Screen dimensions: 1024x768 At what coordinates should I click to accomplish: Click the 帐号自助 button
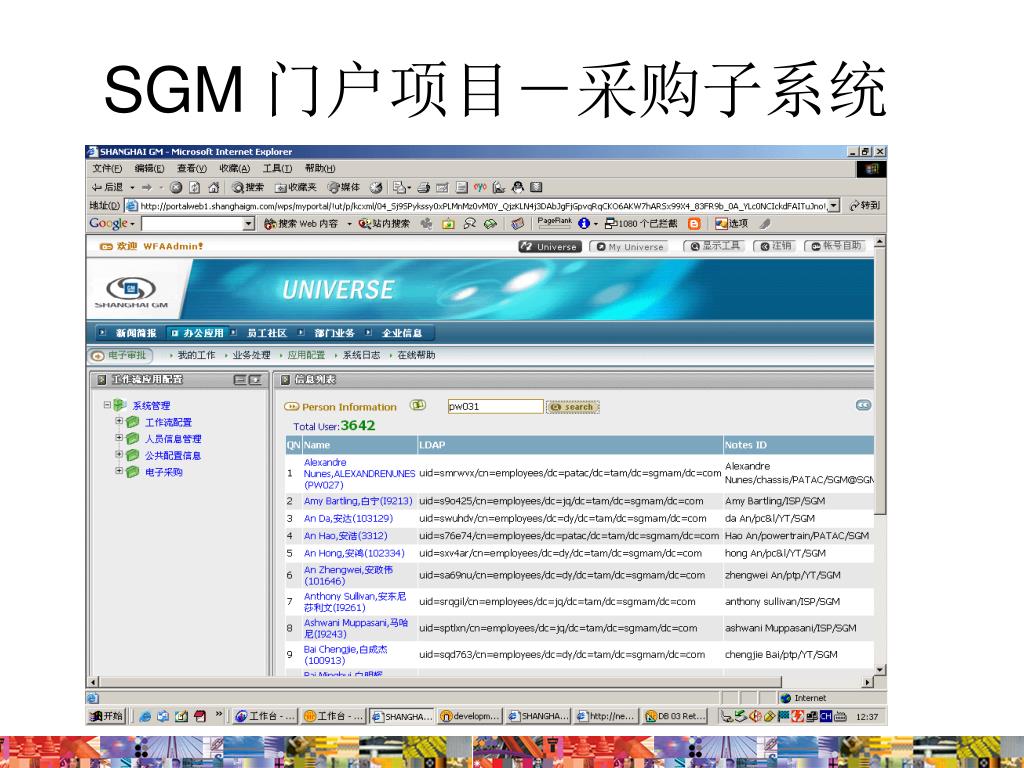[x=836, y=246]
